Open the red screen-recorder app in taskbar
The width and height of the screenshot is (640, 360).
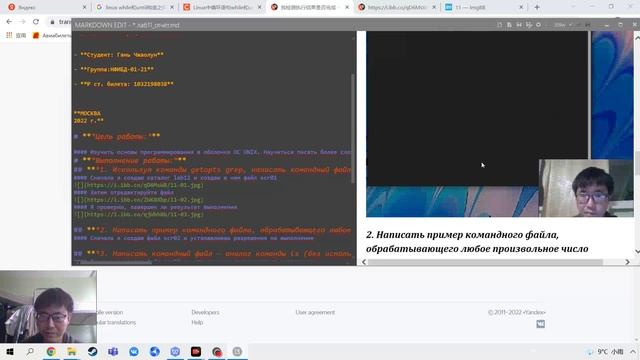click(196, 351)
